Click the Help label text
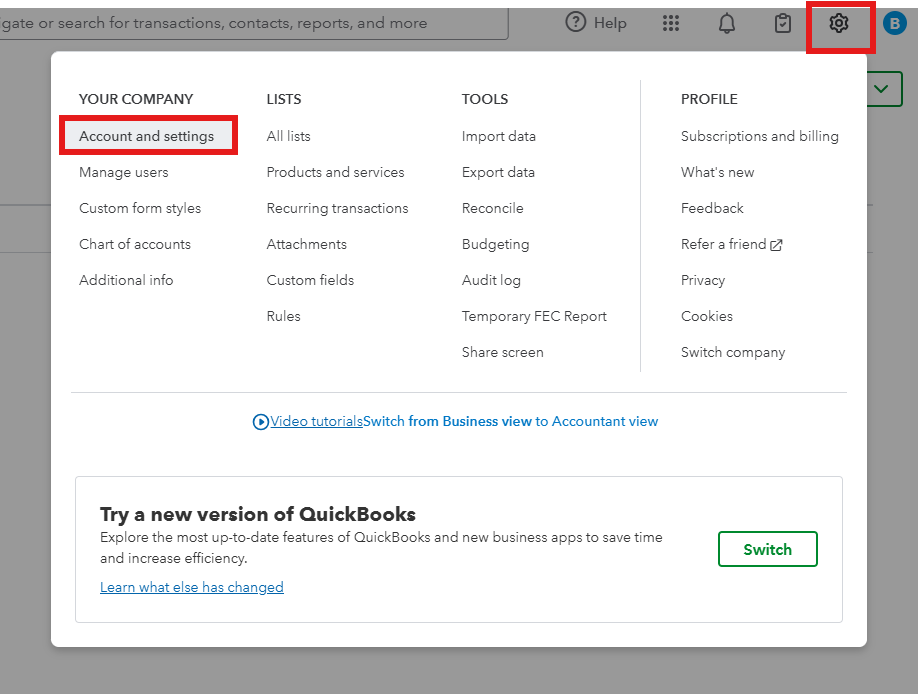Viewport: 918px width, 694px height. 610,23
